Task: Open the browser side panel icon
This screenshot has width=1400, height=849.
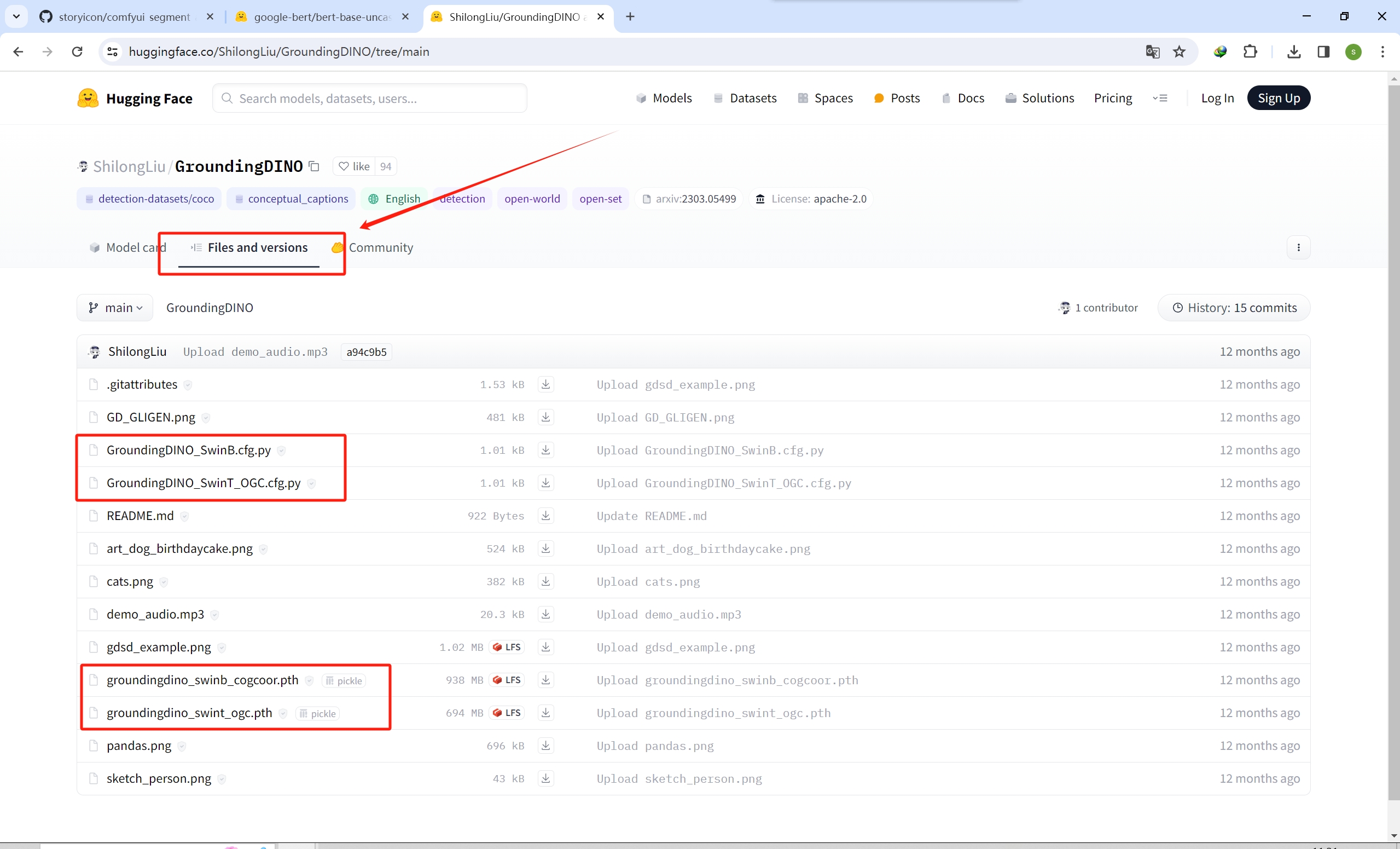Action: point(1323,52)
